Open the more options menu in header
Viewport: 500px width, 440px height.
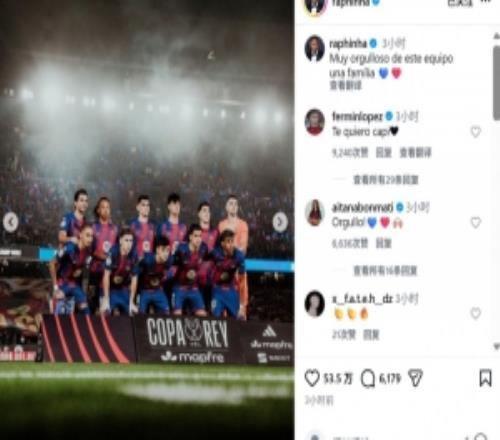(488, 2)
